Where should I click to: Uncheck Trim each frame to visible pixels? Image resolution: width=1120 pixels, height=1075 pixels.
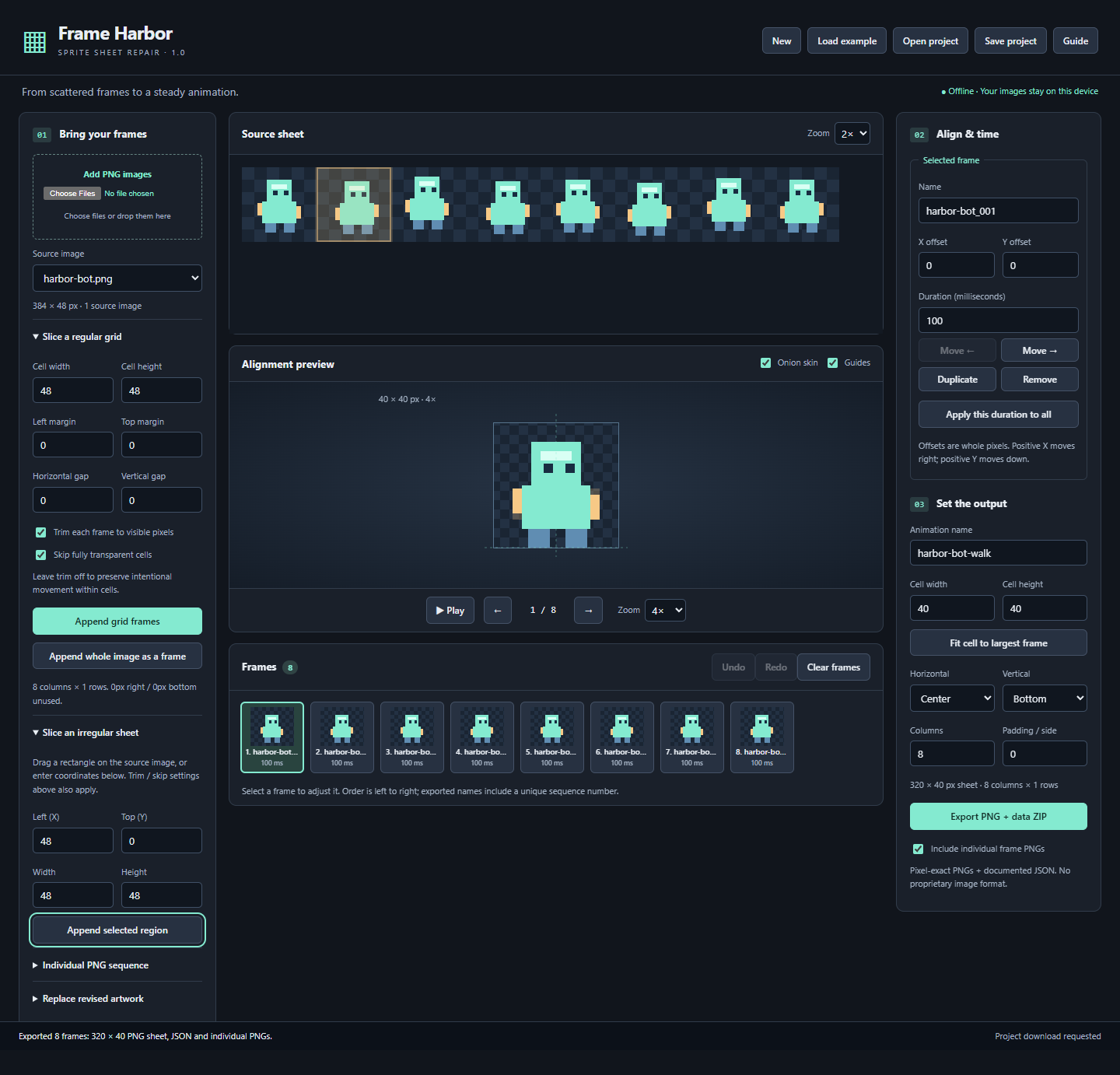[41, 533]
